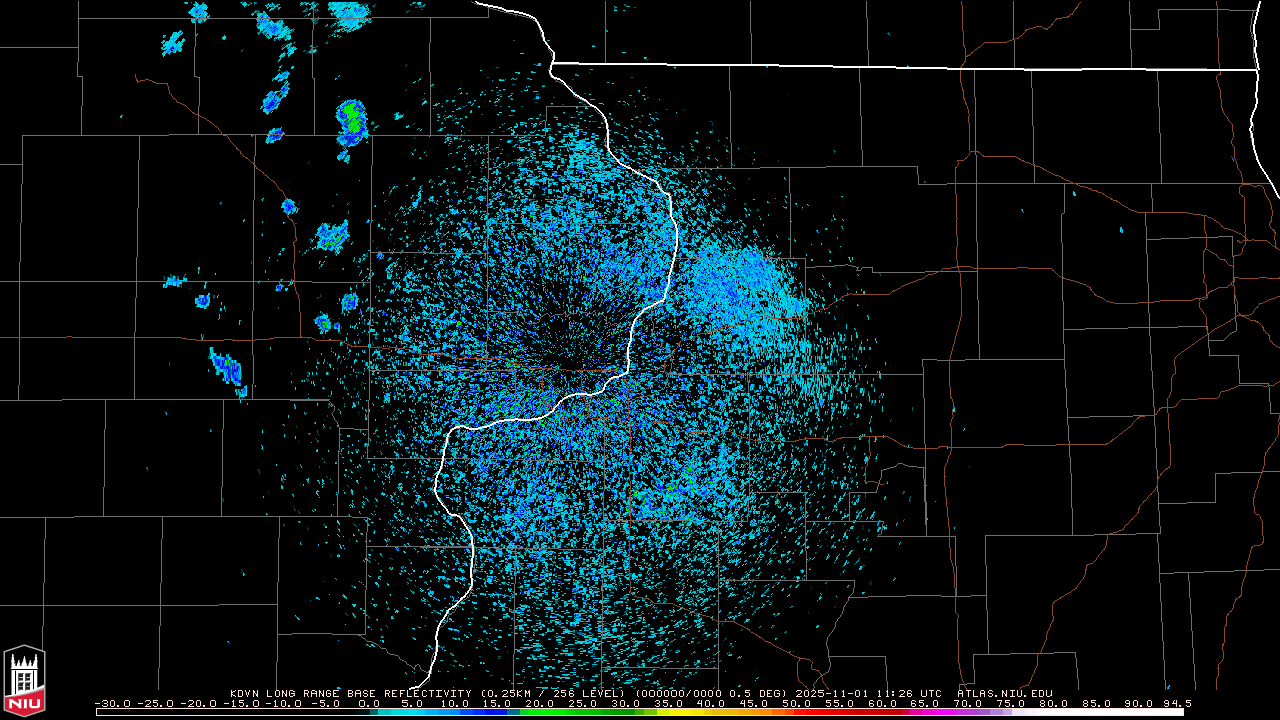Click the 0.0 value on the reflectivity scale
1280x720 pixels.
tap(369, 704)
